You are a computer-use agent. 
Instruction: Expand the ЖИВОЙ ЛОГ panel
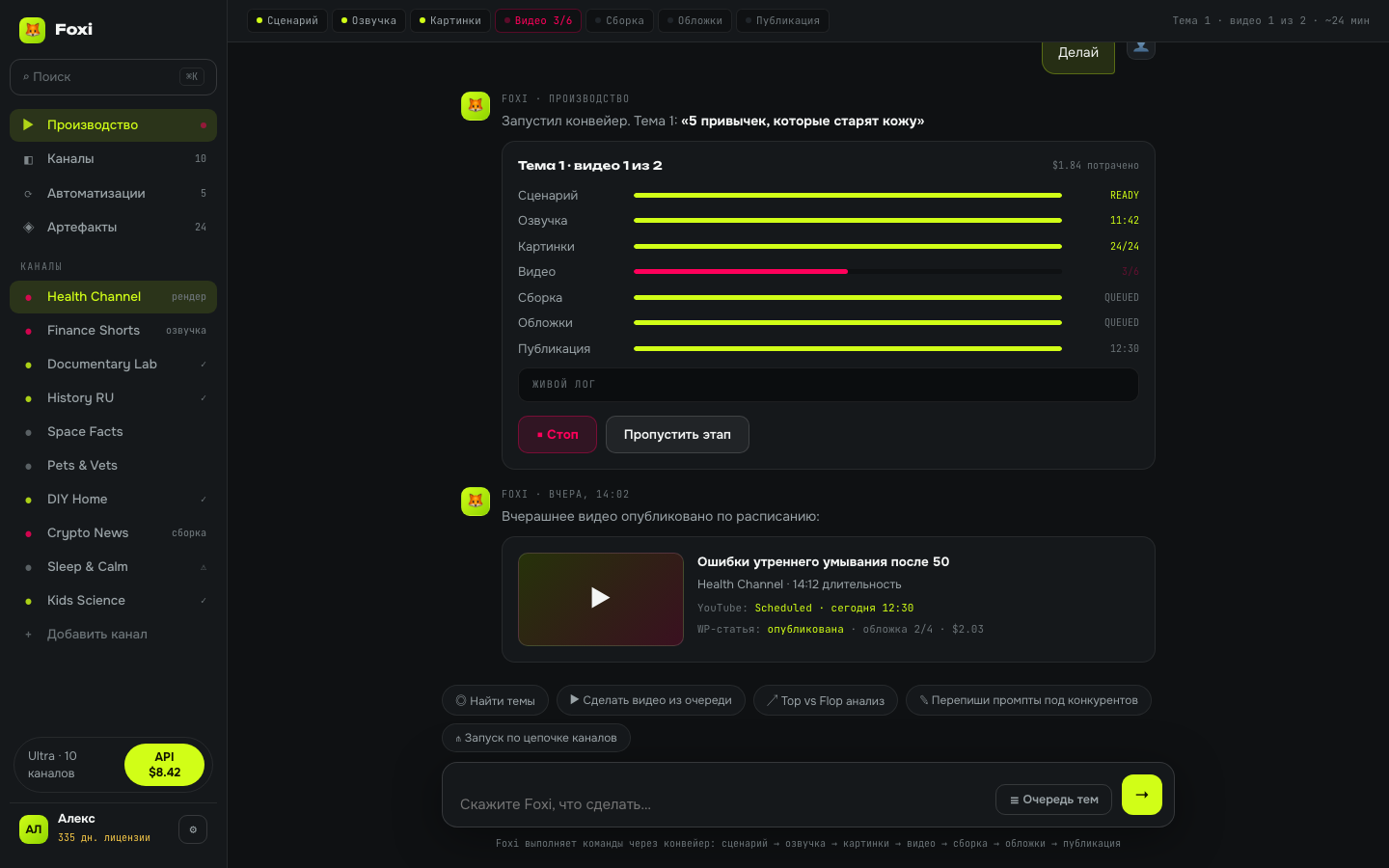828,385
